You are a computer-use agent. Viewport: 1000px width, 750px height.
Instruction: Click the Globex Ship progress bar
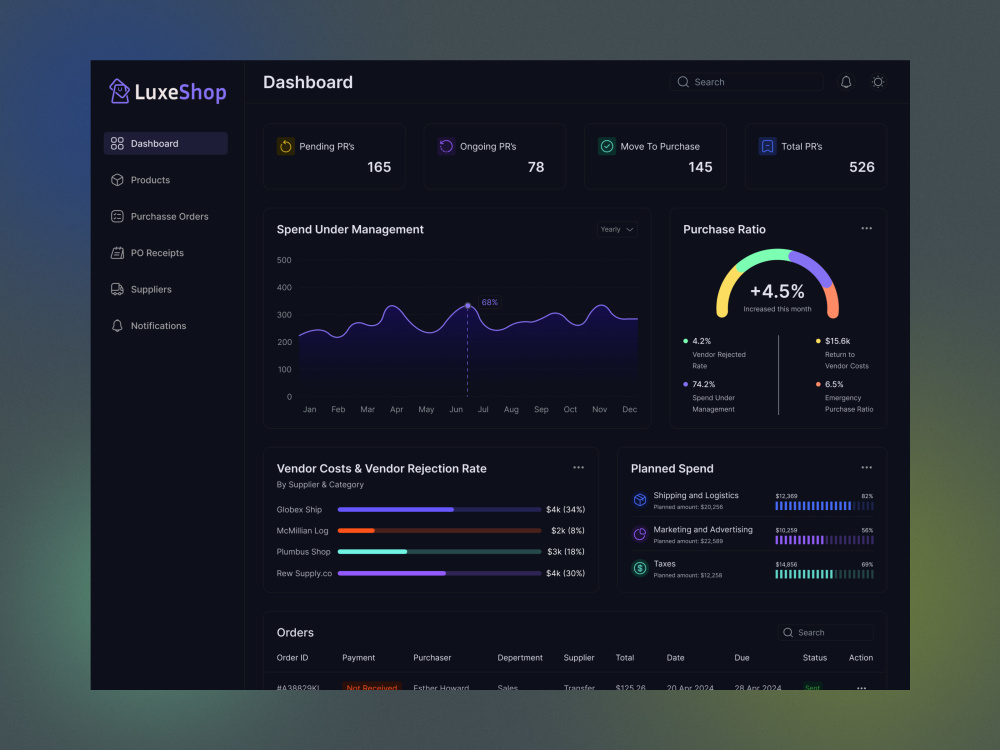coord(439,510)
